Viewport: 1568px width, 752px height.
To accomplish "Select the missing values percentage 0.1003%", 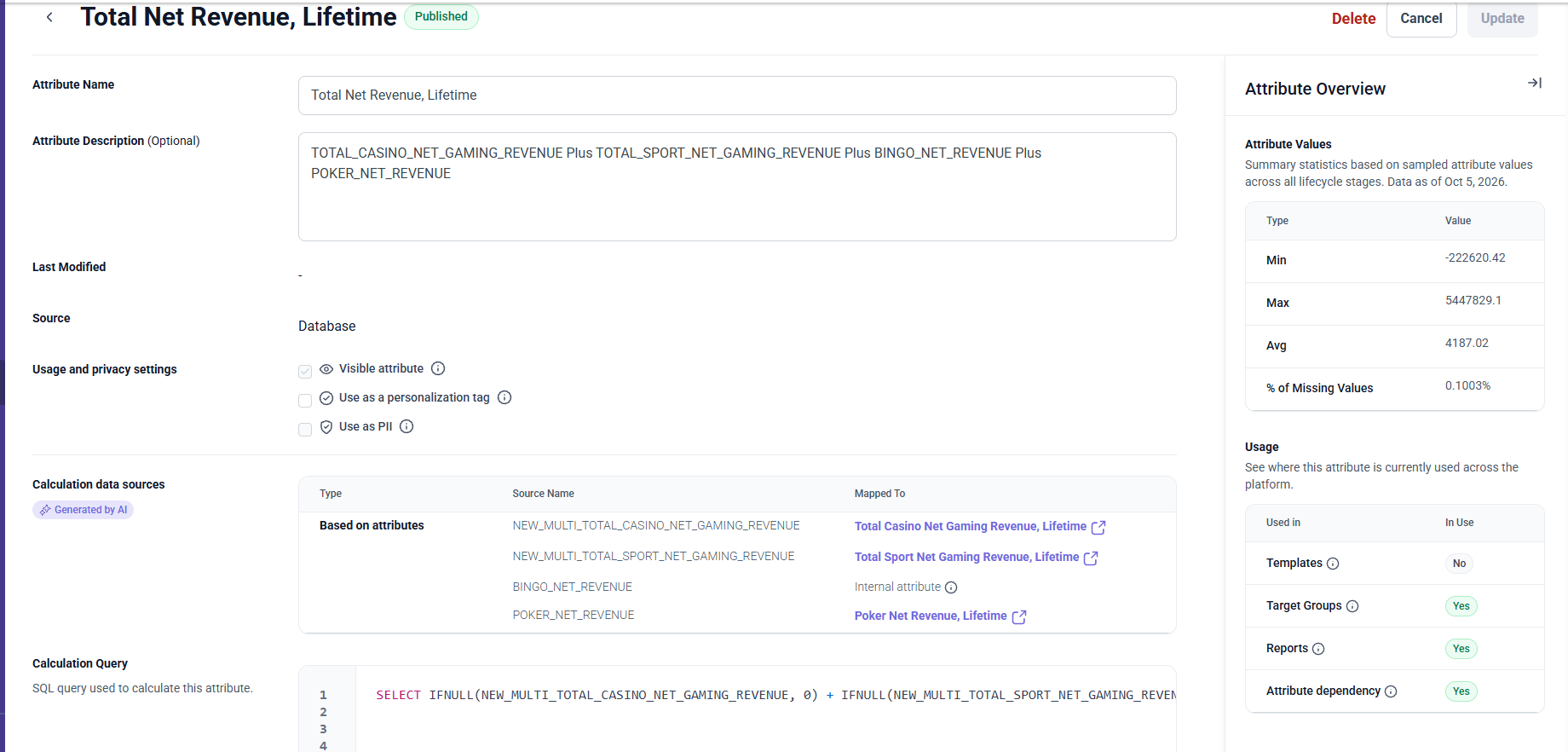I will [x=1467, y=385].
